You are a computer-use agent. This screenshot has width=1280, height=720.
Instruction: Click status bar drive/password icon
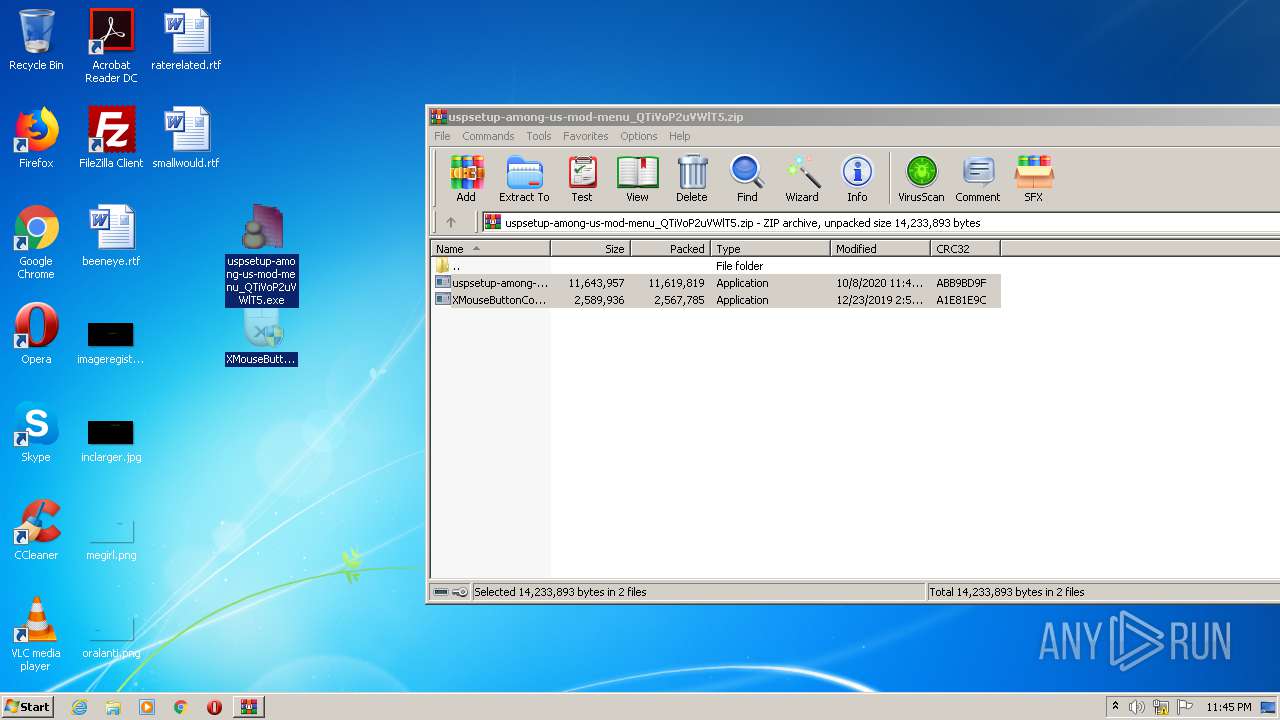click(450, 592)
